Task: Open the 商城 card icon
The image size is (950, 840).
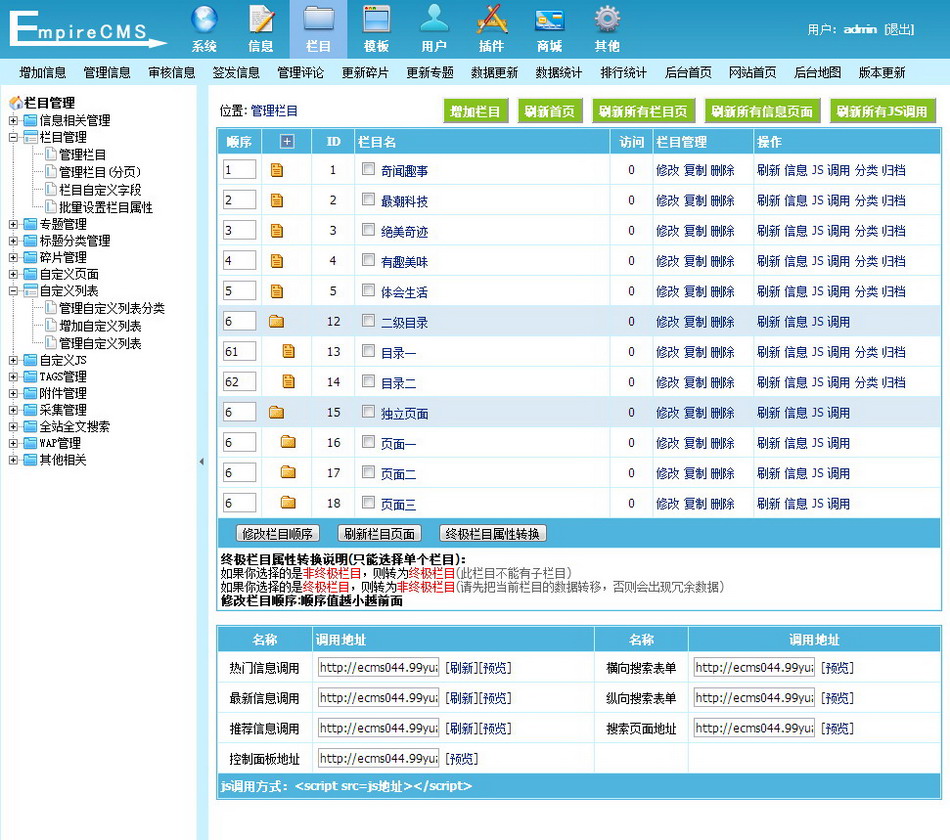Action: [550, 20]
